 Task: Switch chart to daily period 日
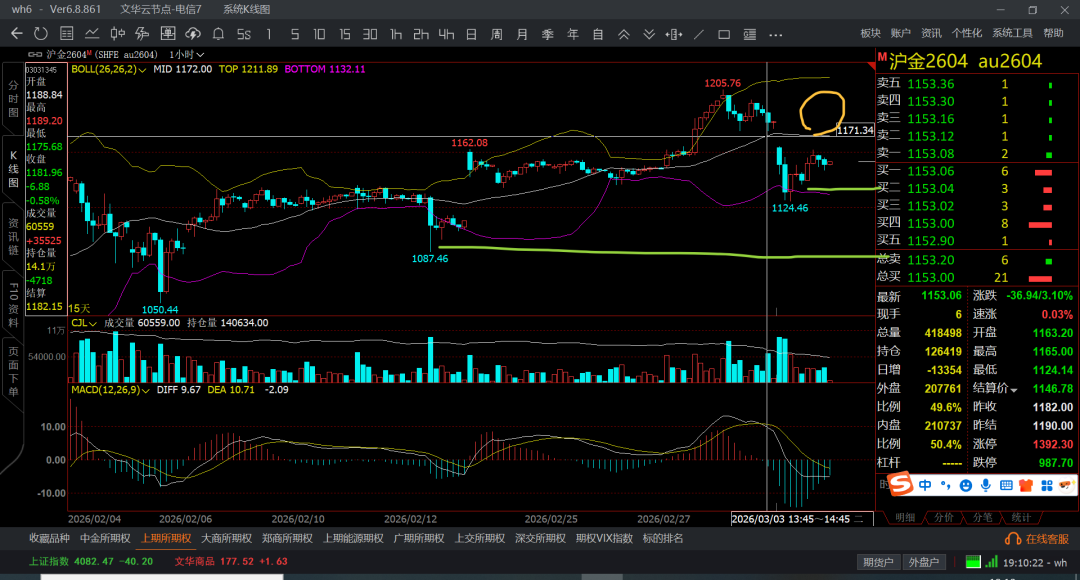471,34
